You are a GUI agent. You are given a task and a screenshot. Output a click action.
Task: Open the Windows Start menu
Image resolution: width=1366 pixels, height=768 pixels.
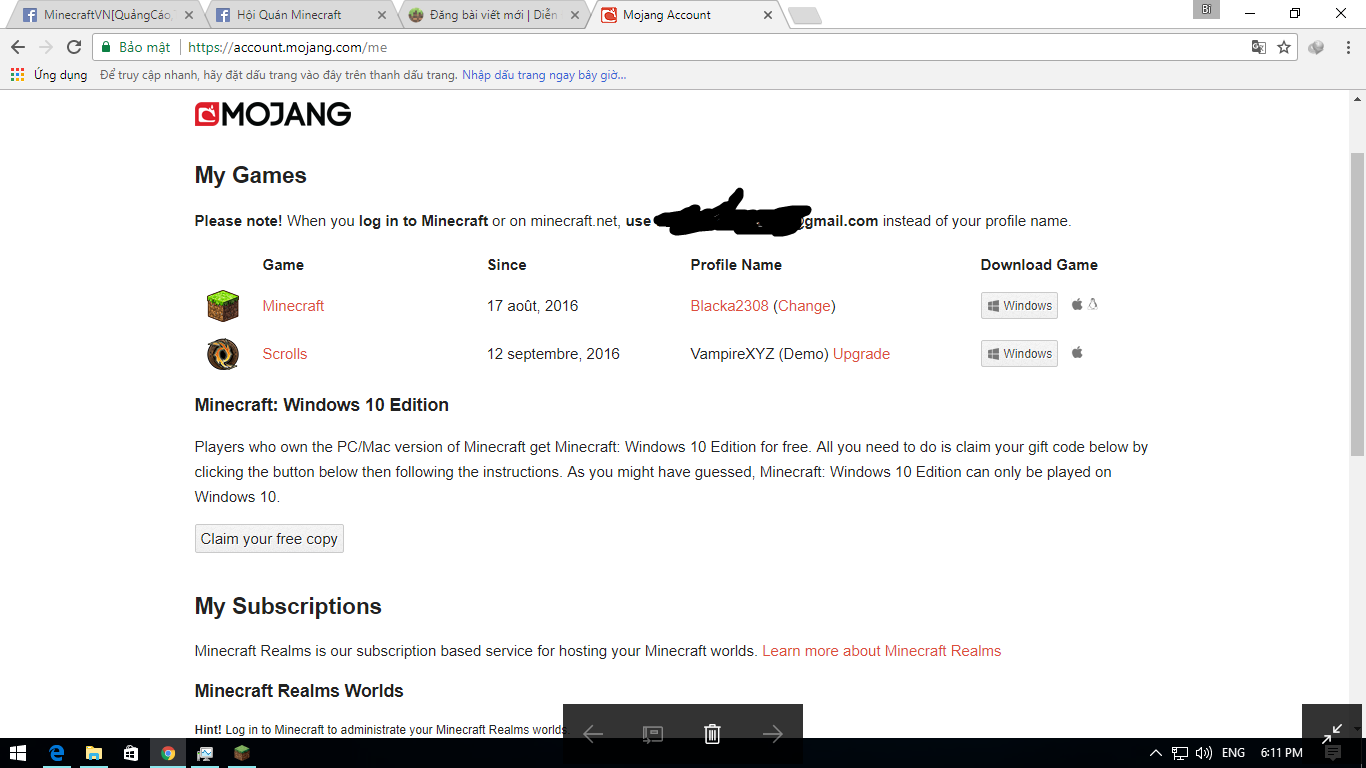tap(18, 753)
